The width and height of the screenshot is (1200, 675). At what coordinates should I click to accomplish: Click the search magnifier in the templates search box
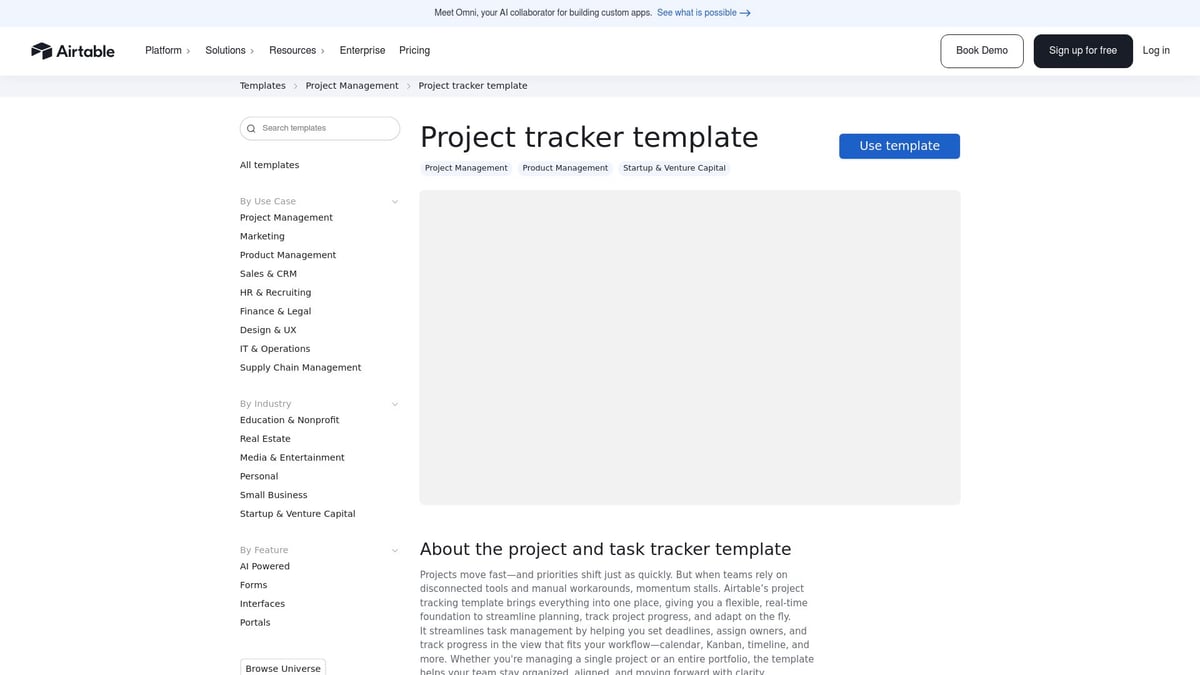(x=251, y=128)
